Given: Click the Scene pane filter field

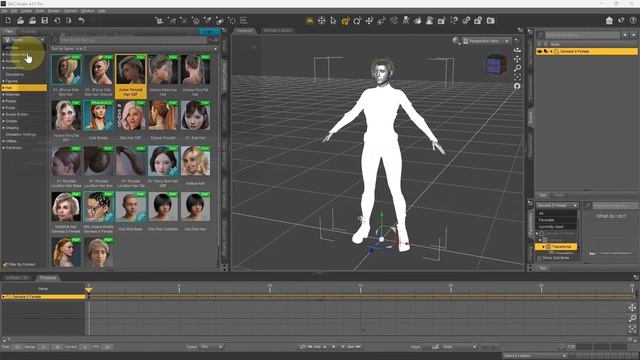Looking at the screenshot, I should pyautogui.click(x=582, y=35).
